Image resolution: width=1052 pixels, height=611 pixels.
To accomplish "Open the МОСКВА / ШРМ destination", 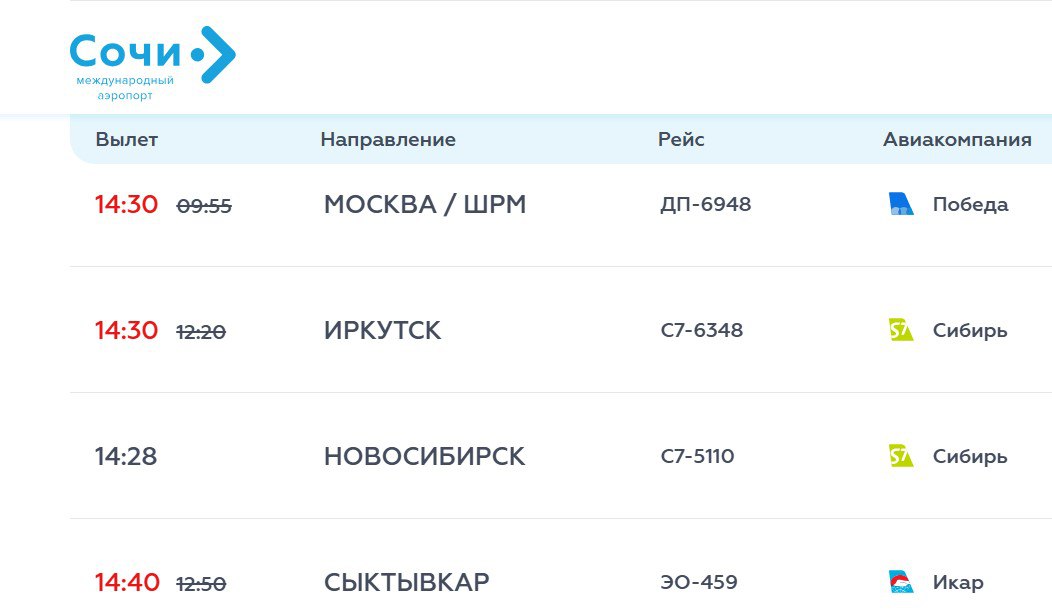I will coord(425,205).
